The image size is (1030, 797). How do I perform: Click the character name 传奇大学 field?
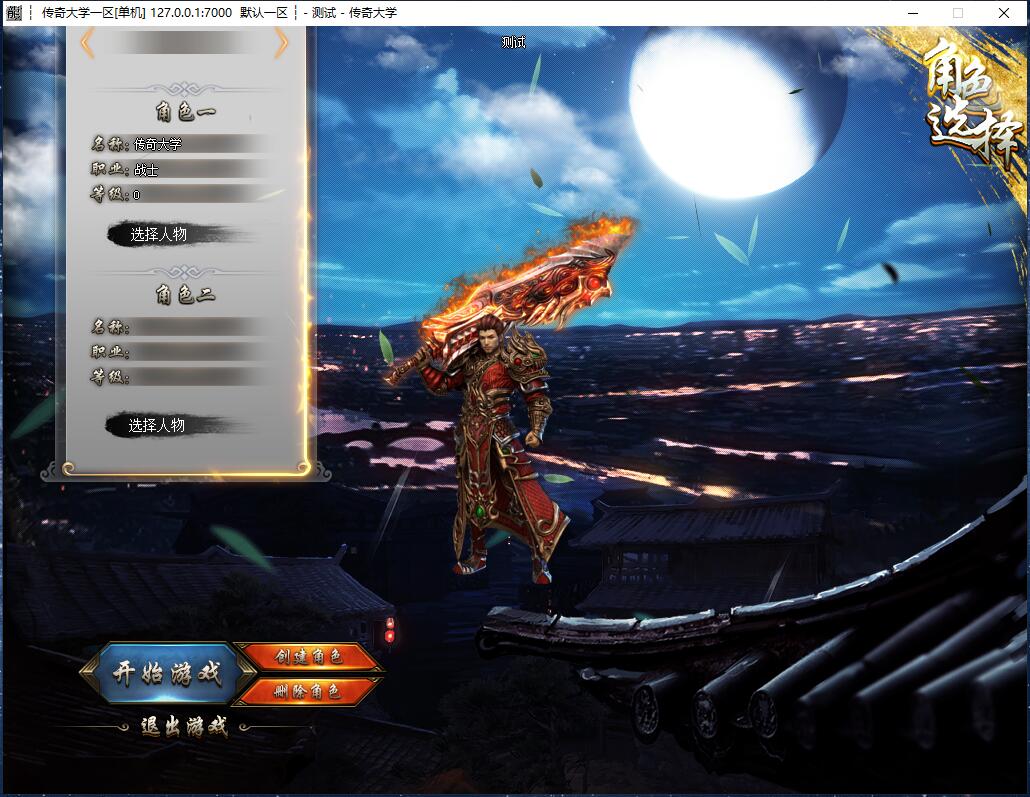[200, 144]
